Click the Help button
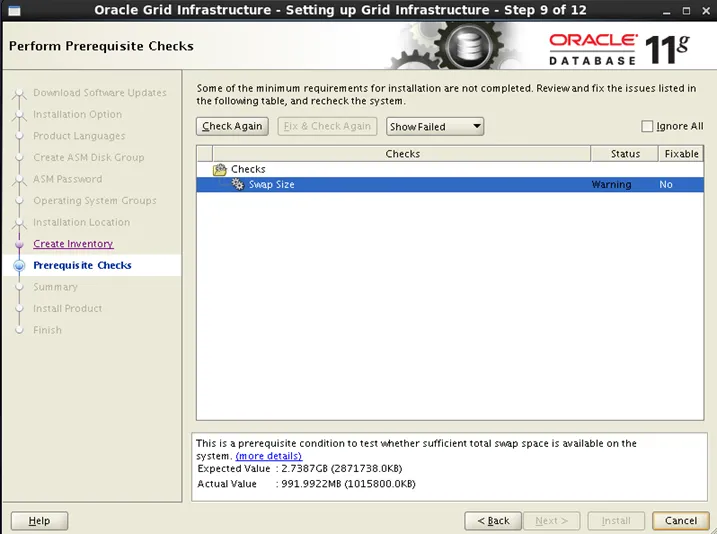717x534 pixels. click(39, 520)
